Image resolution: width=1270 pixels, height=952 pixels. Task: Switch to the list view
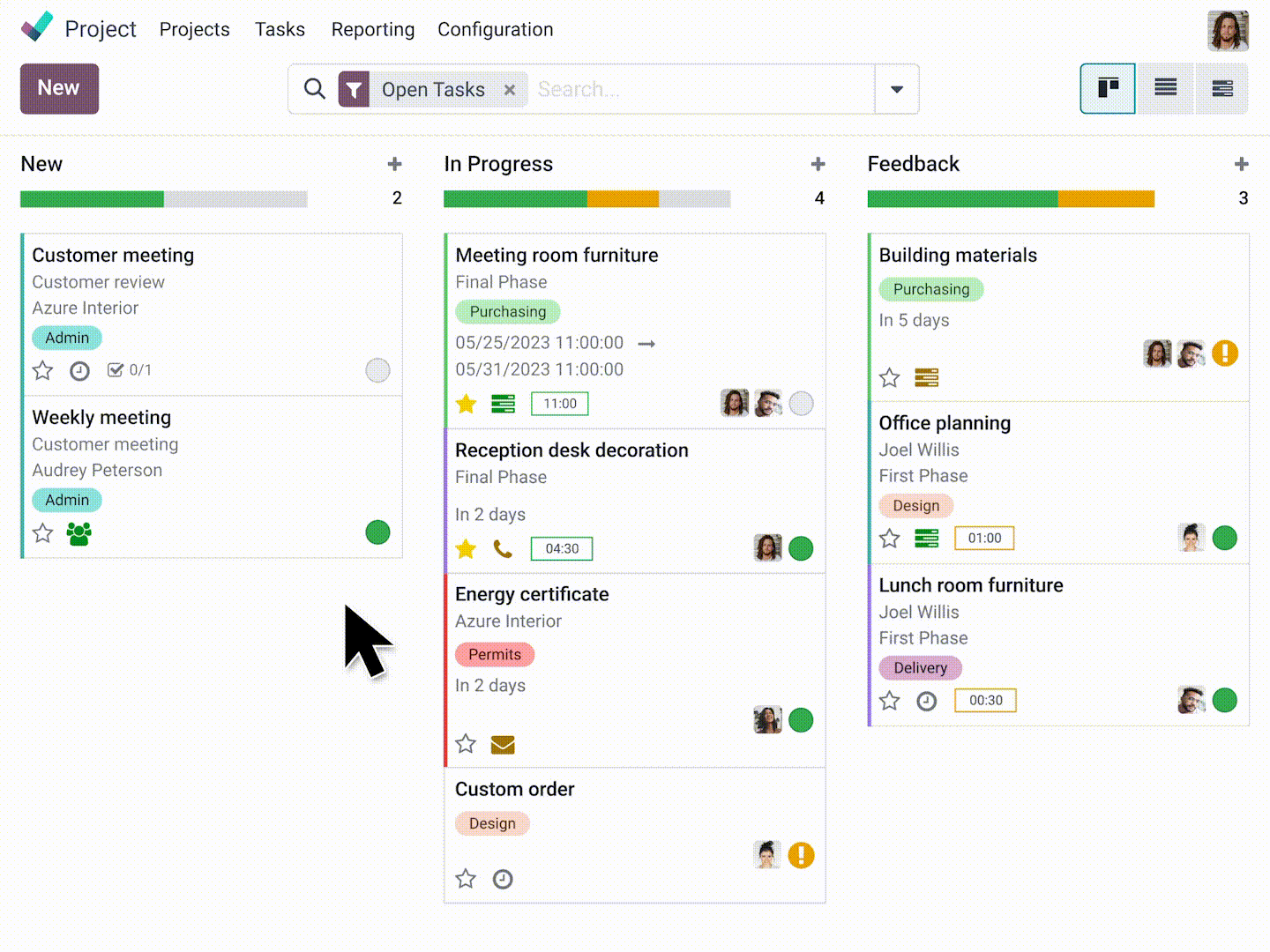[x=1165, y=88]
